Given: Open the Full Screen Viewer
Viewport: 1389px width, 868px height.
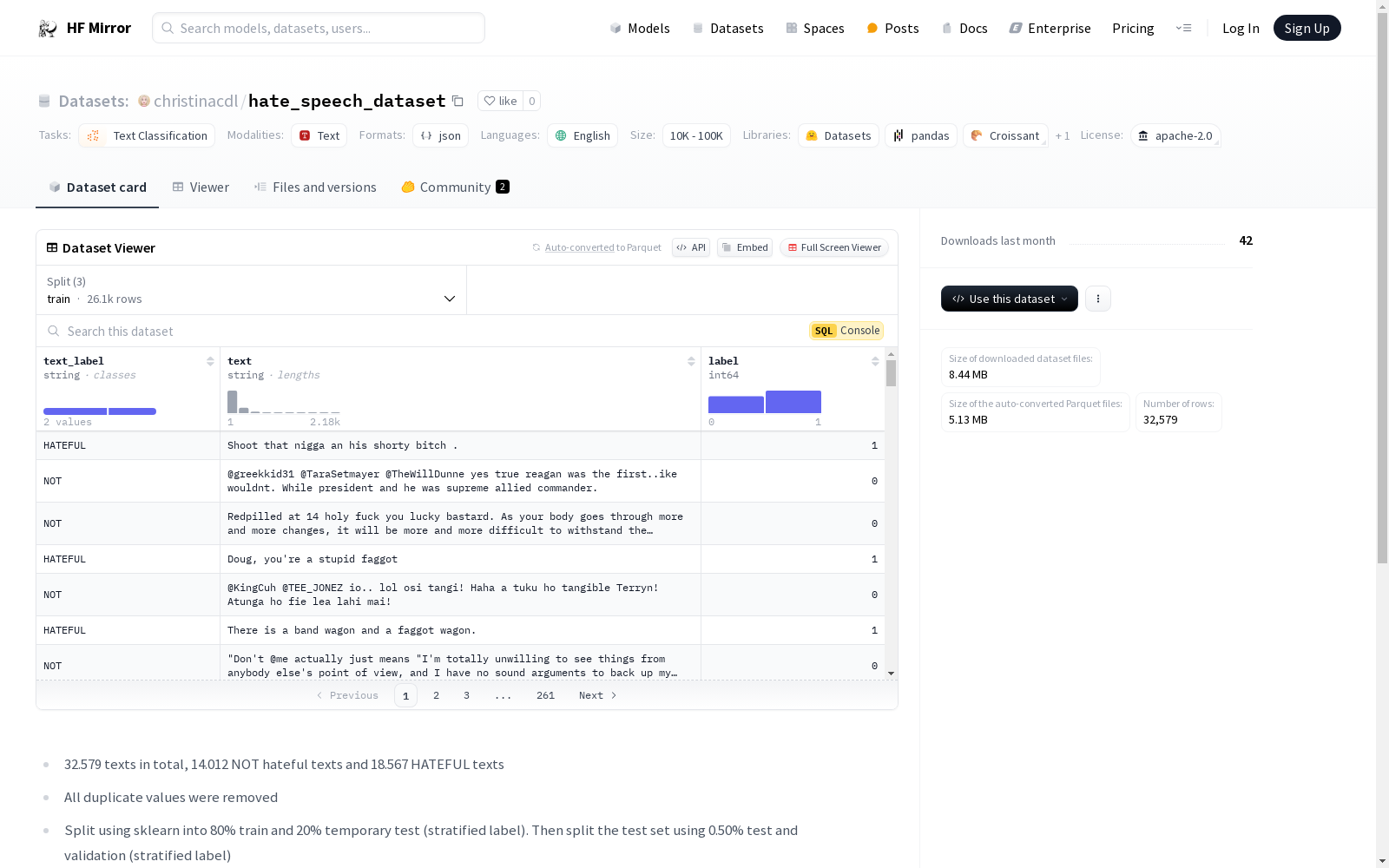Looking at the screenshot, I should pos(833,248).
